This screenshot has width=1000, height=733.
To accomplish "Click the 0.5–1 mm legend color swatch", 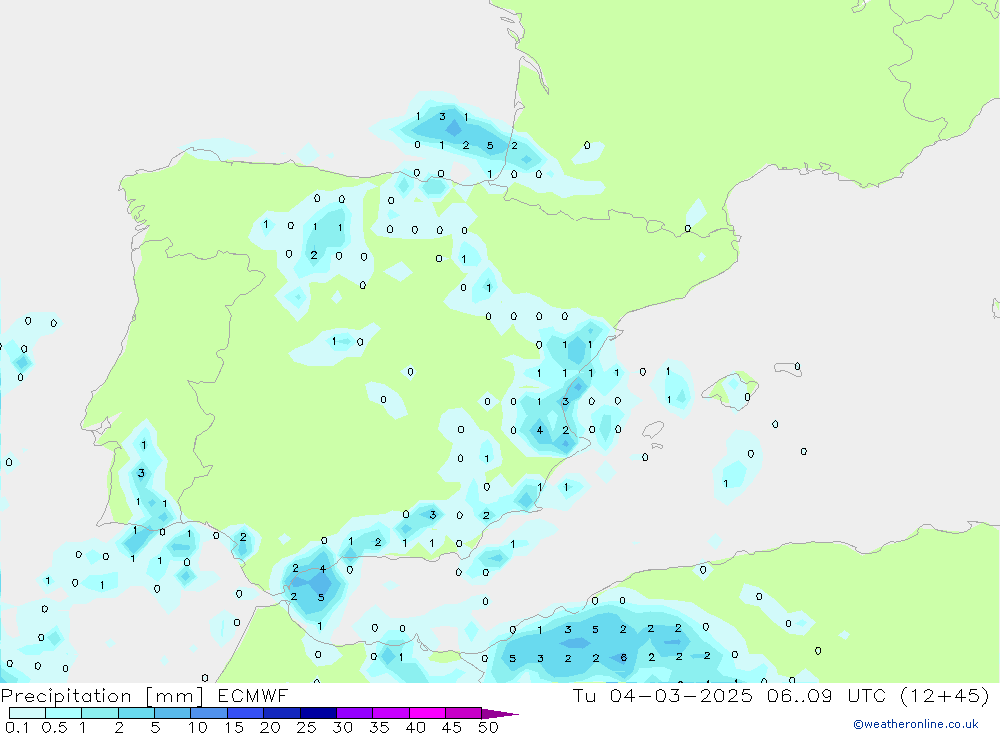I will 64,713.
